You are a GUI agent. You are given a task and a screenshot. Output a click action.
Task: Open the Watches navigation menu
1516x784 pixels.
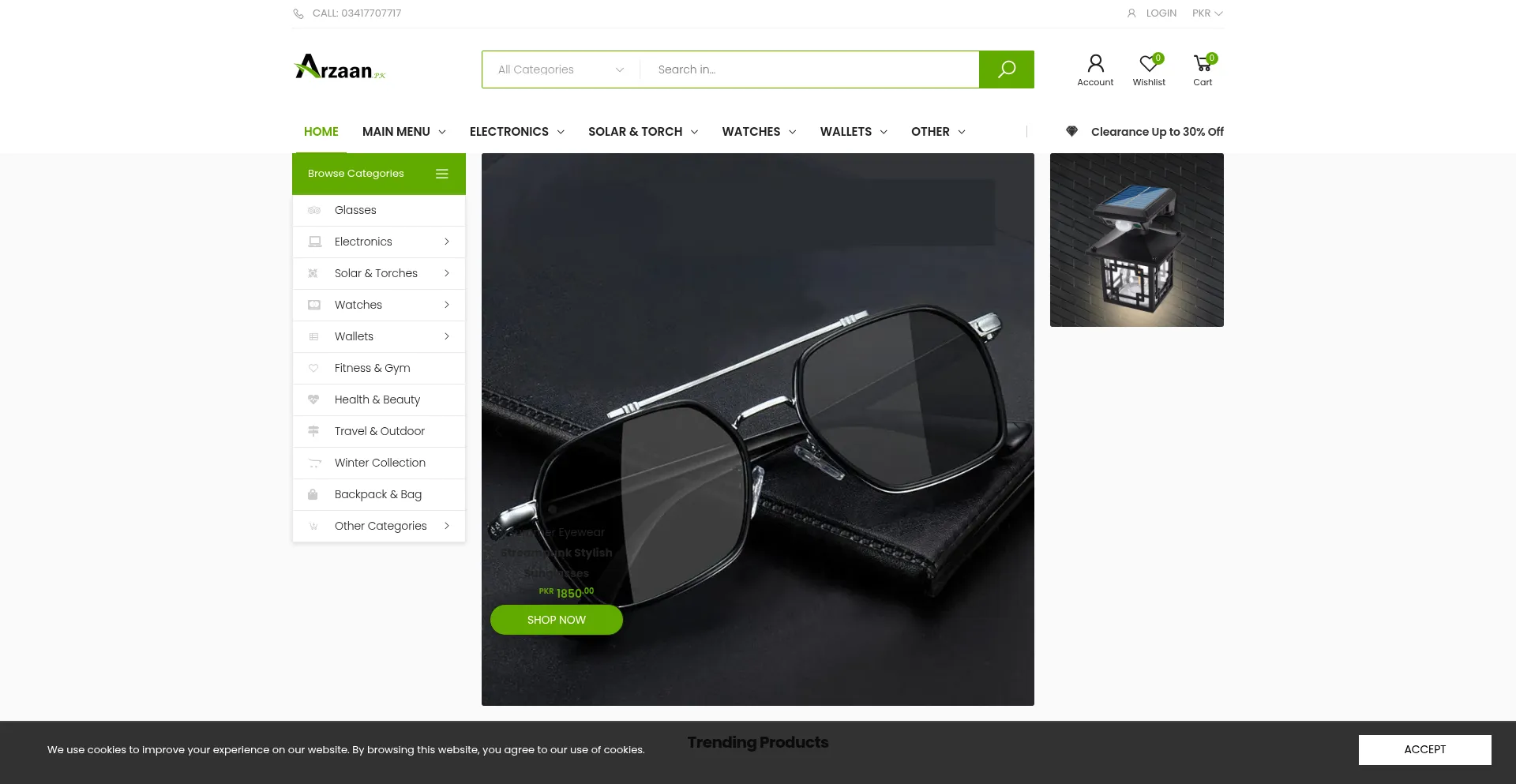point(758,132)
